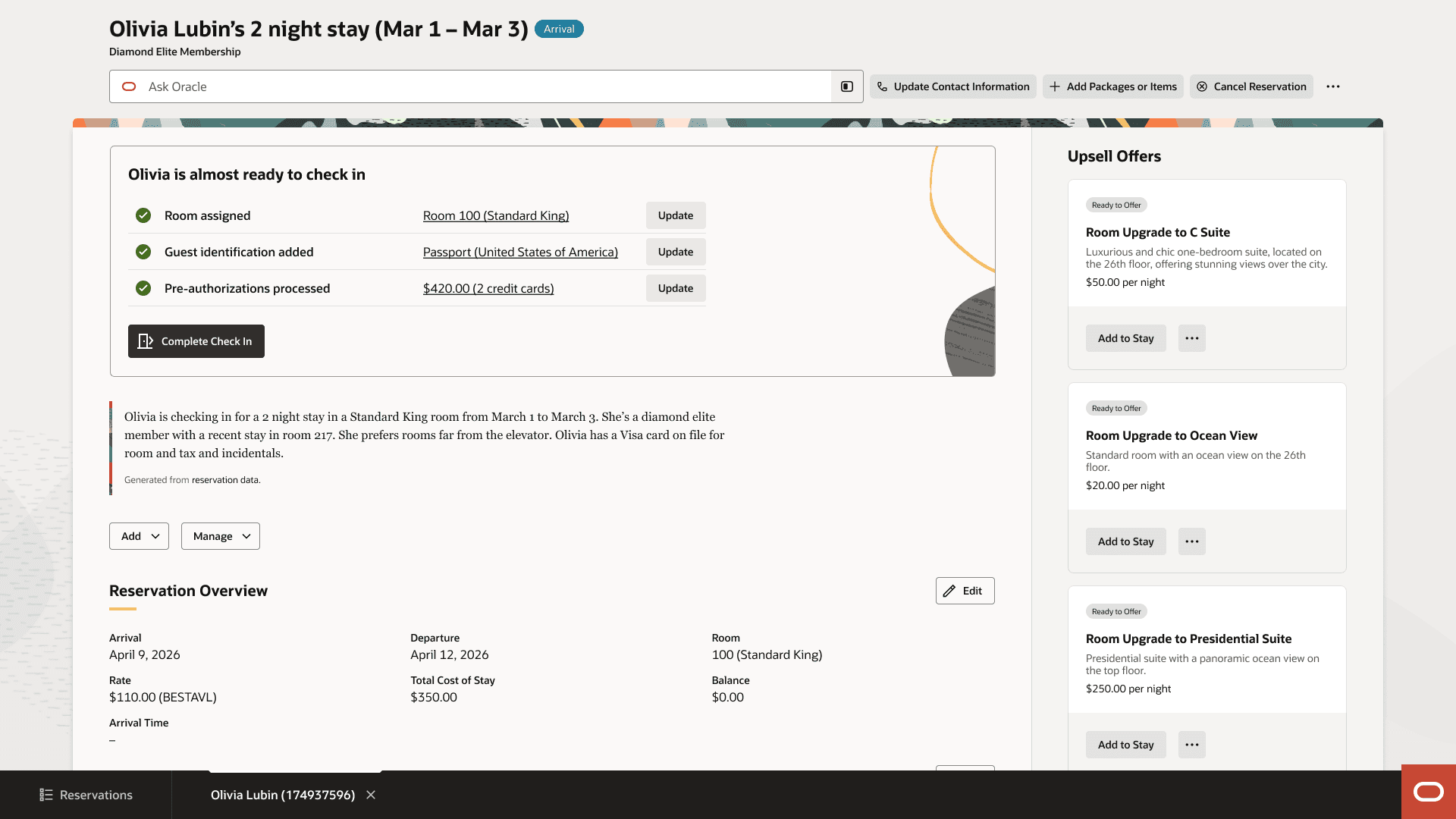The image size is (1456, 819).
Task: Click the Pre-authorizations processed checkmark
Action: [x=143, y=288]
